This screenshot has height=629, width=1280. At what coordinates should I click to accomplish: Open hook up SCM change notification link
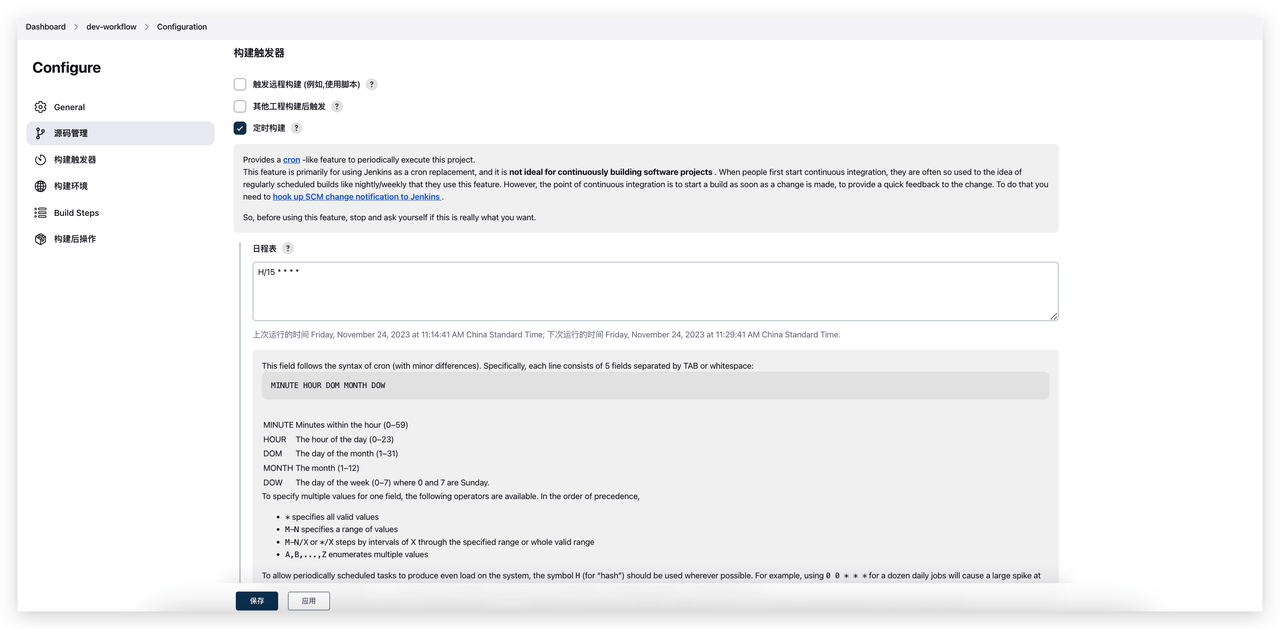coord(357,197)
